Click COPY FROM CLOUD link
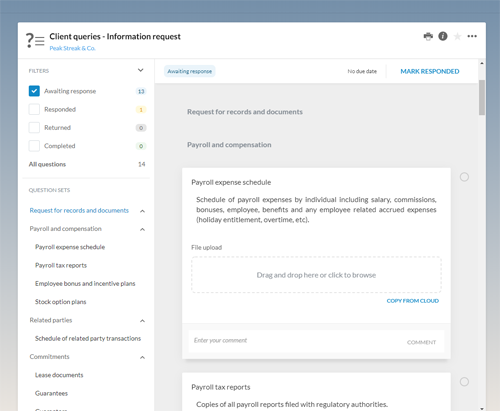Viewport: 500px width, 411px height. coord(413,301)
